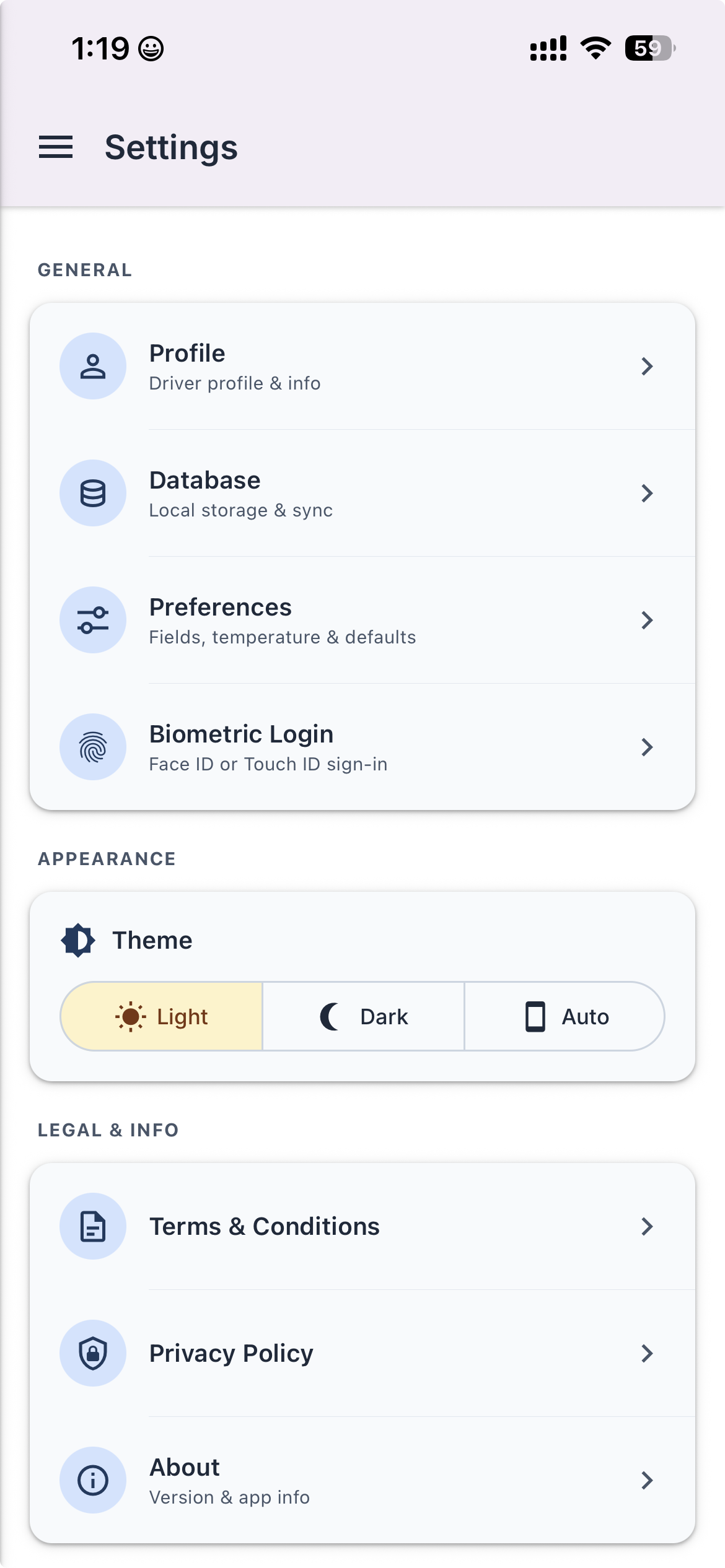
Task: Select the Light theme option
Action: [162, 1016]
